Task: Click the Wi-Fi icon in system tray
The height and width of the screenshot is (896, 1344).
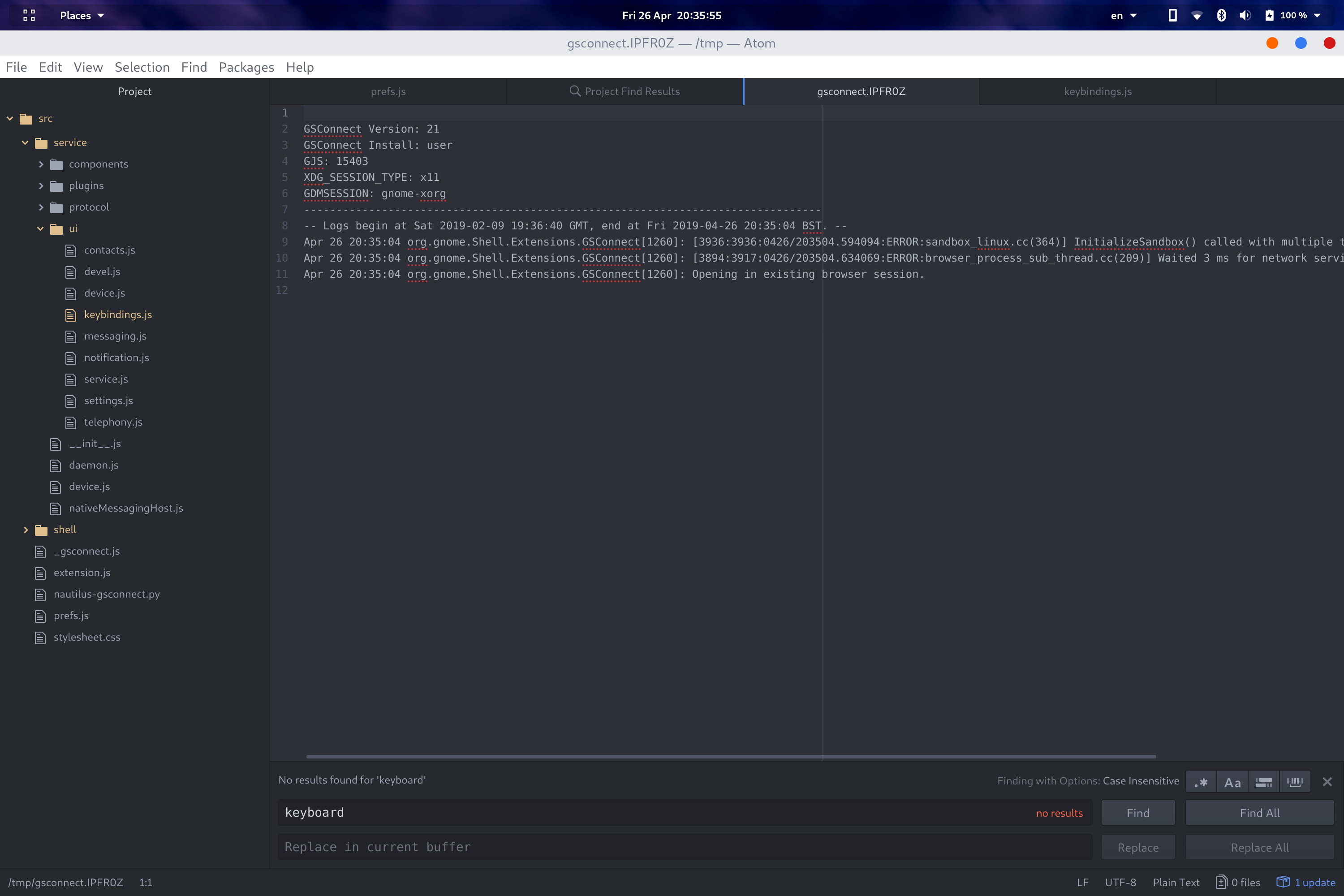Action: pos(1197,15)
